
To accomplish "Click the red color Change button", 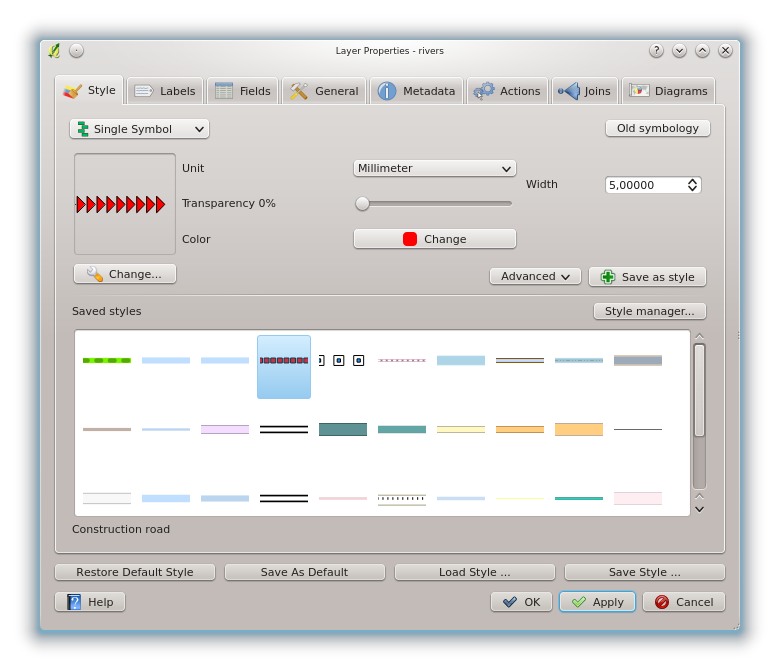I will (x=435, y=239).
